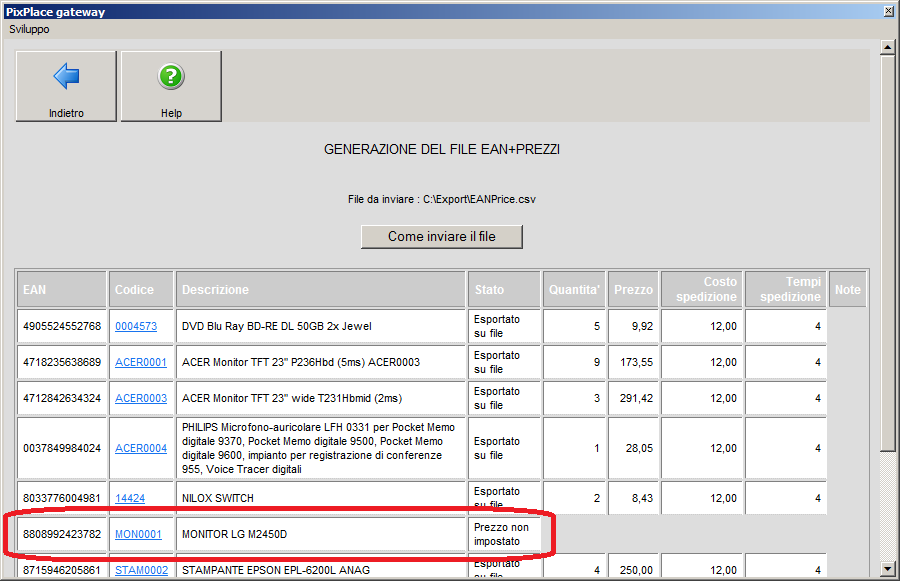Click price value 173,55

[x=637, y=362]
